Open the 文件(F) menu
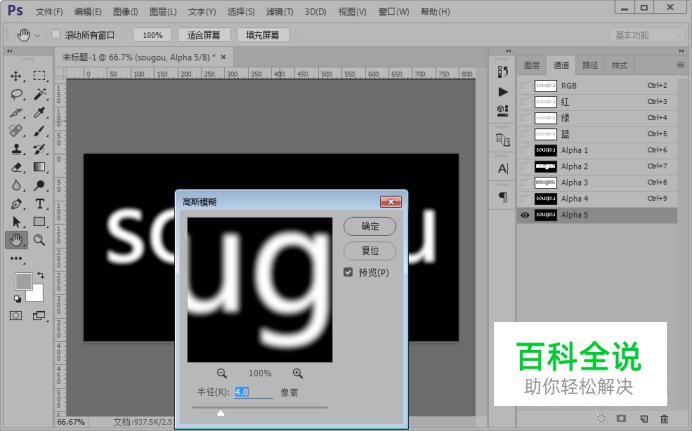This screenshot has height=431, width=692. [49, 12]
